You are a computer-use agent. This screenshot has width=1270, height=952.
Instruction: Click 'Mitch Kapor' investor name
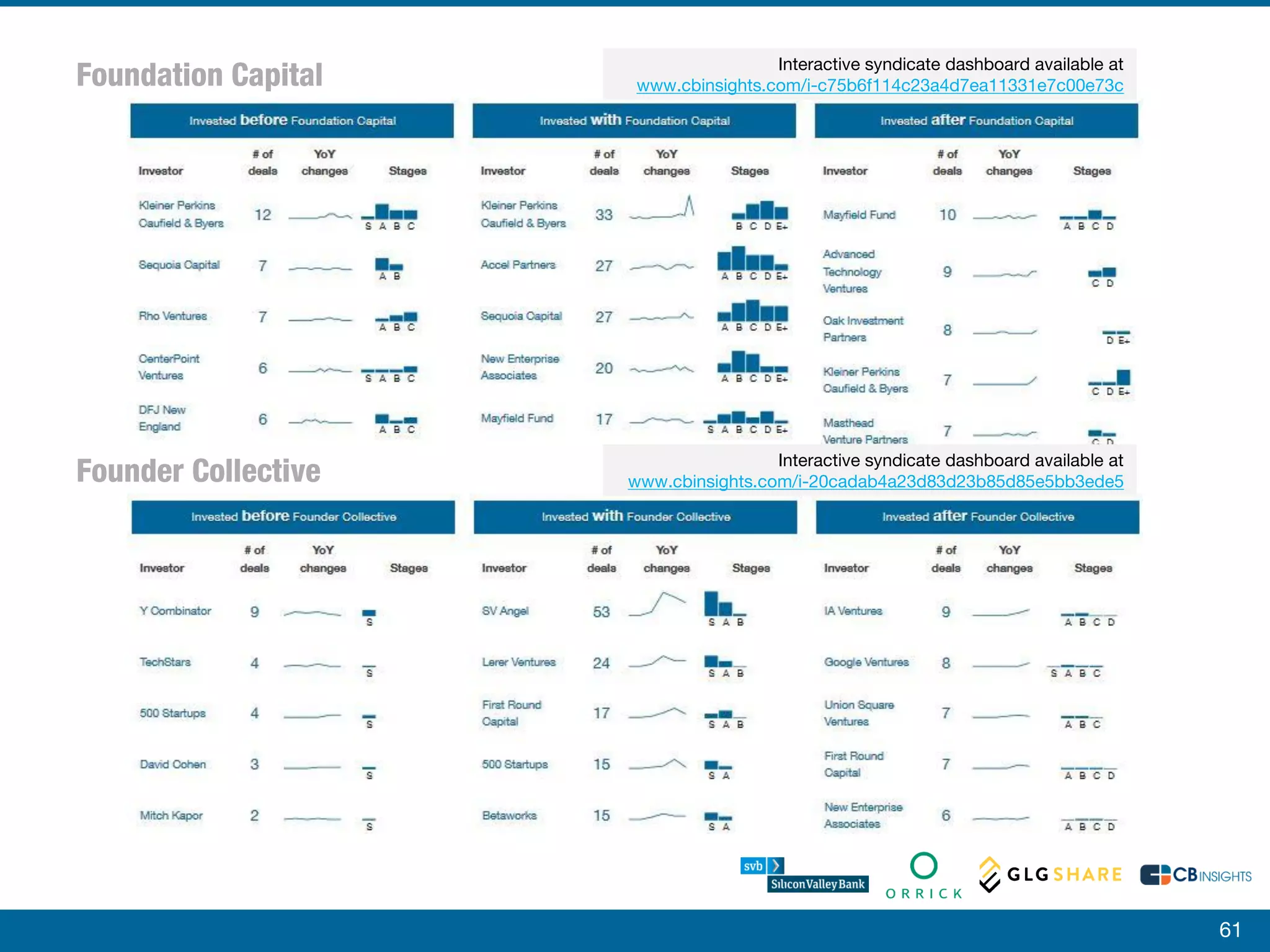171,816
